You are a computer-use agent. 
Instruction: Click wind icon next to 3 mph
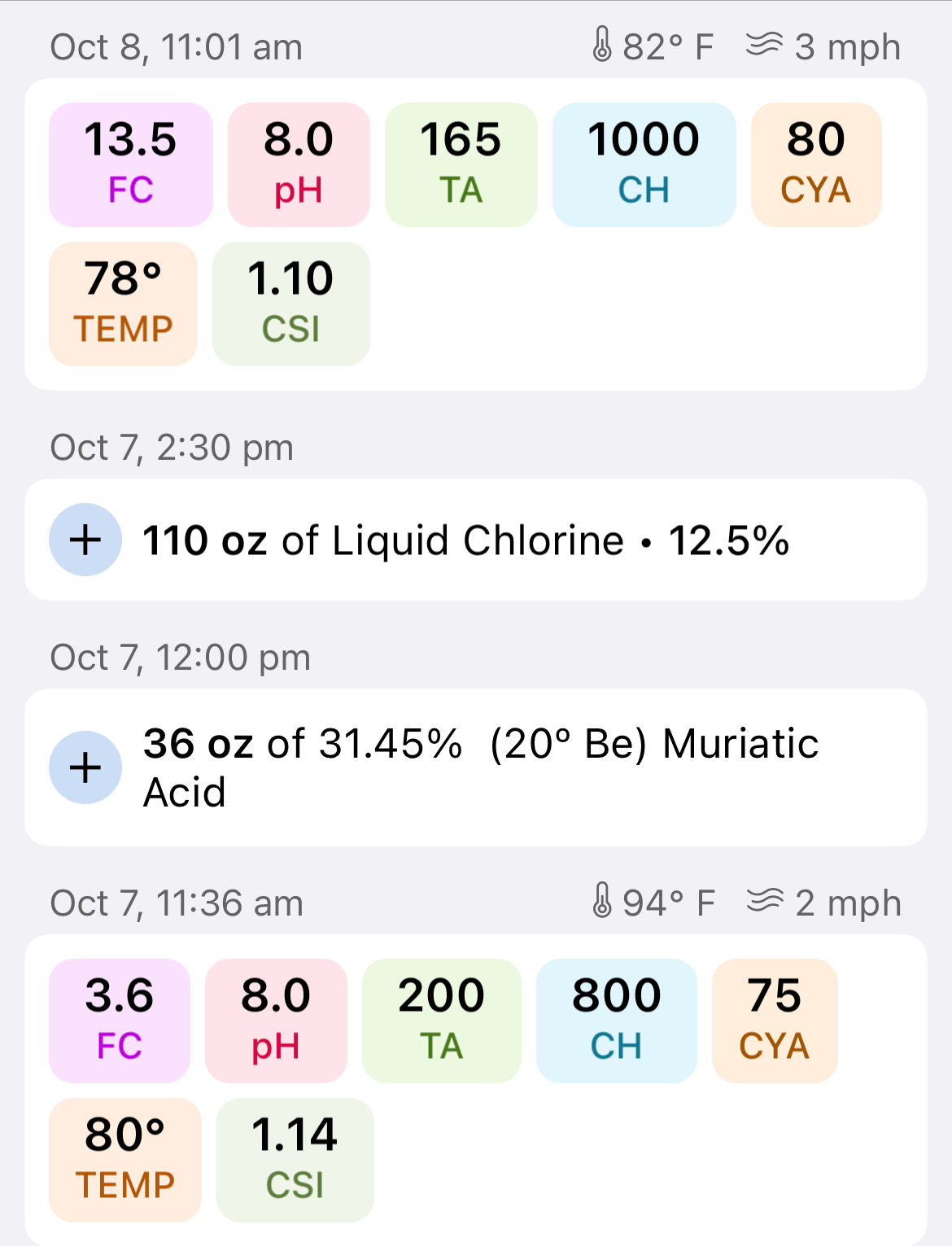point(764,44)
